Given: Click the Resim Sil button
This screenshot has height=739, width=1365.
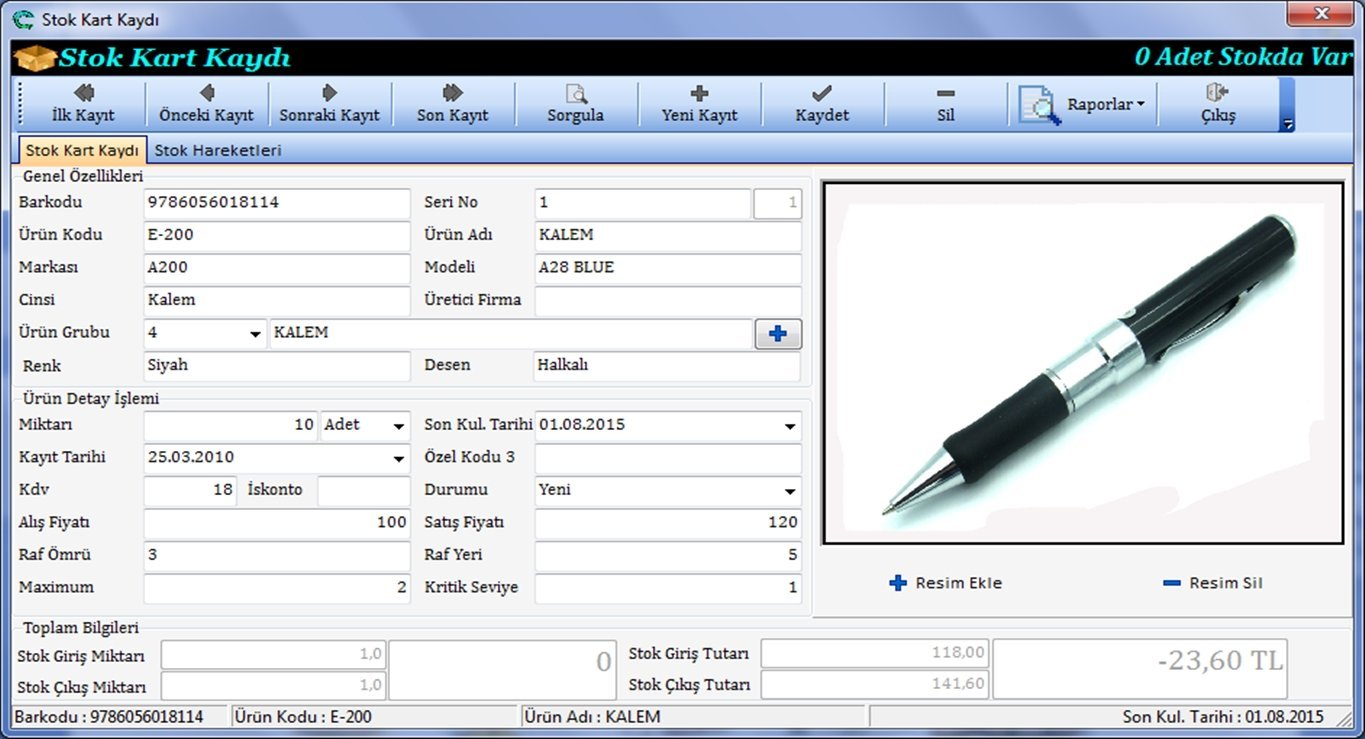Looking at the screenshot, I should tap(1212, 583).
